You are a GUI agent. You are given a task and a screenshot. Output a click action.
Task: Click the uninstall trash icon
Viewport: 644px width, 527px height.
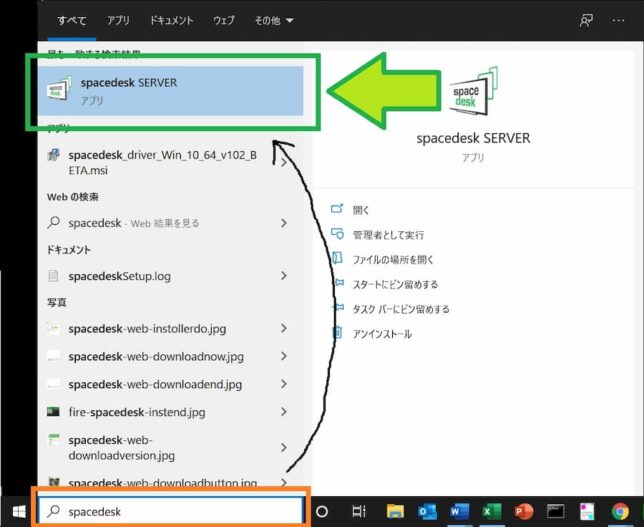point(337,332)
